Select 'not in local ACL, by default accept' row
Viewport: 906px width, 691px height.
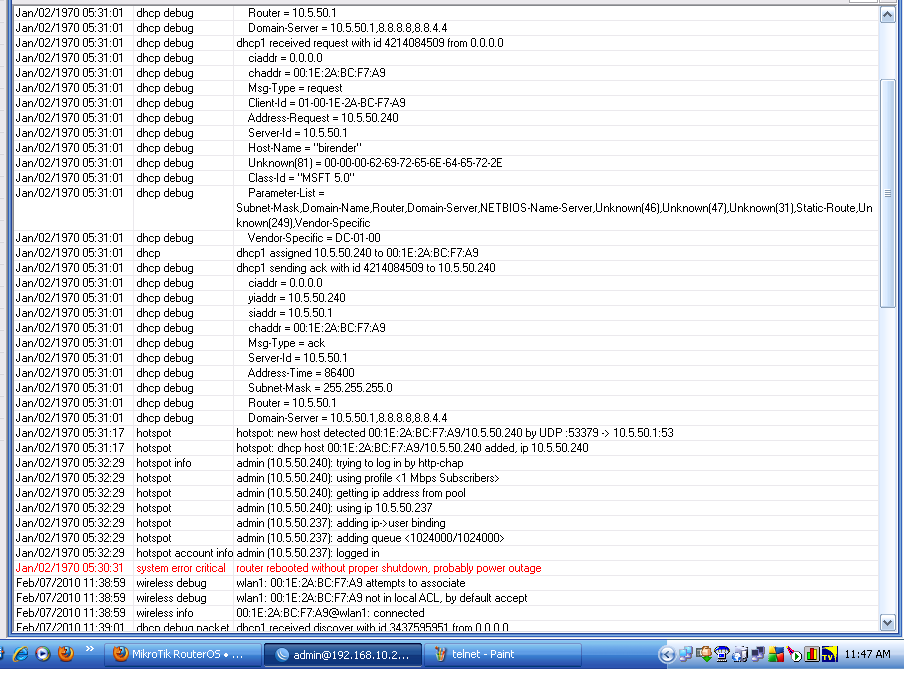(x=445, y=599)
